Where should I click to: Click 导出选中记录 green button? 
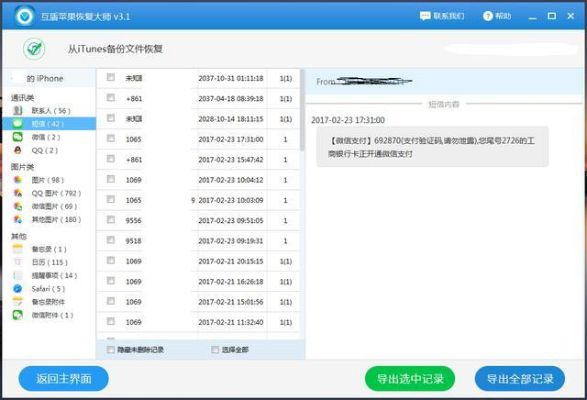click(x=410, y=379)
